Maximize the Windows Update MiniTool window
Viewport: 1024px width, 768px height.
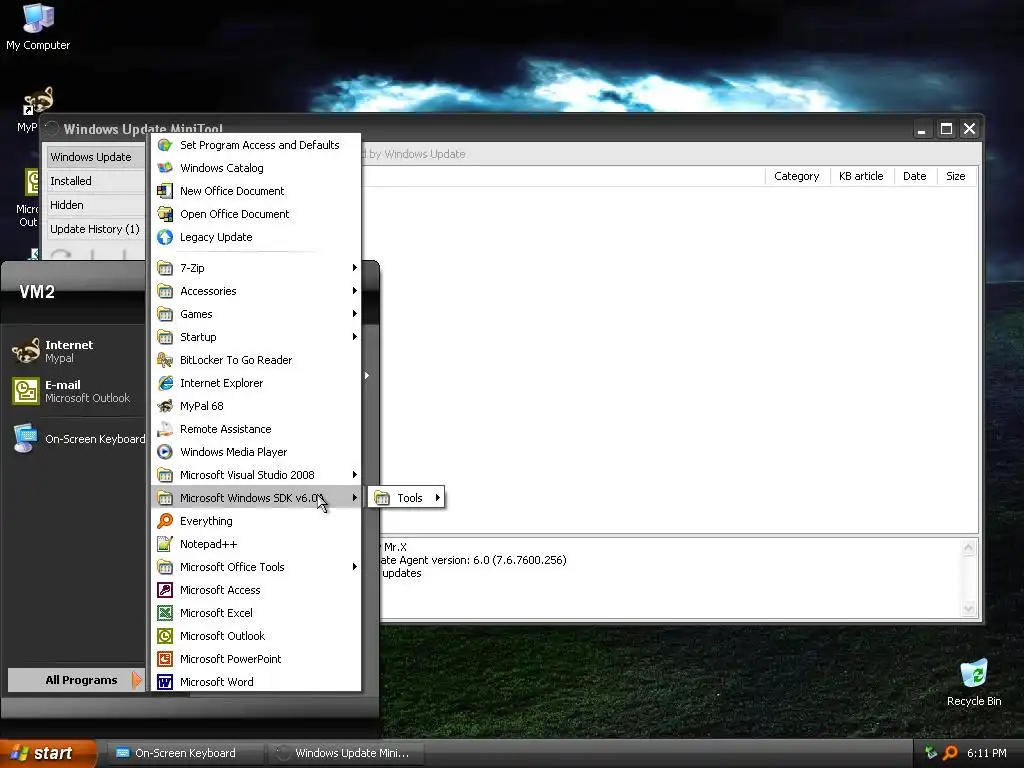click(946, 129)
